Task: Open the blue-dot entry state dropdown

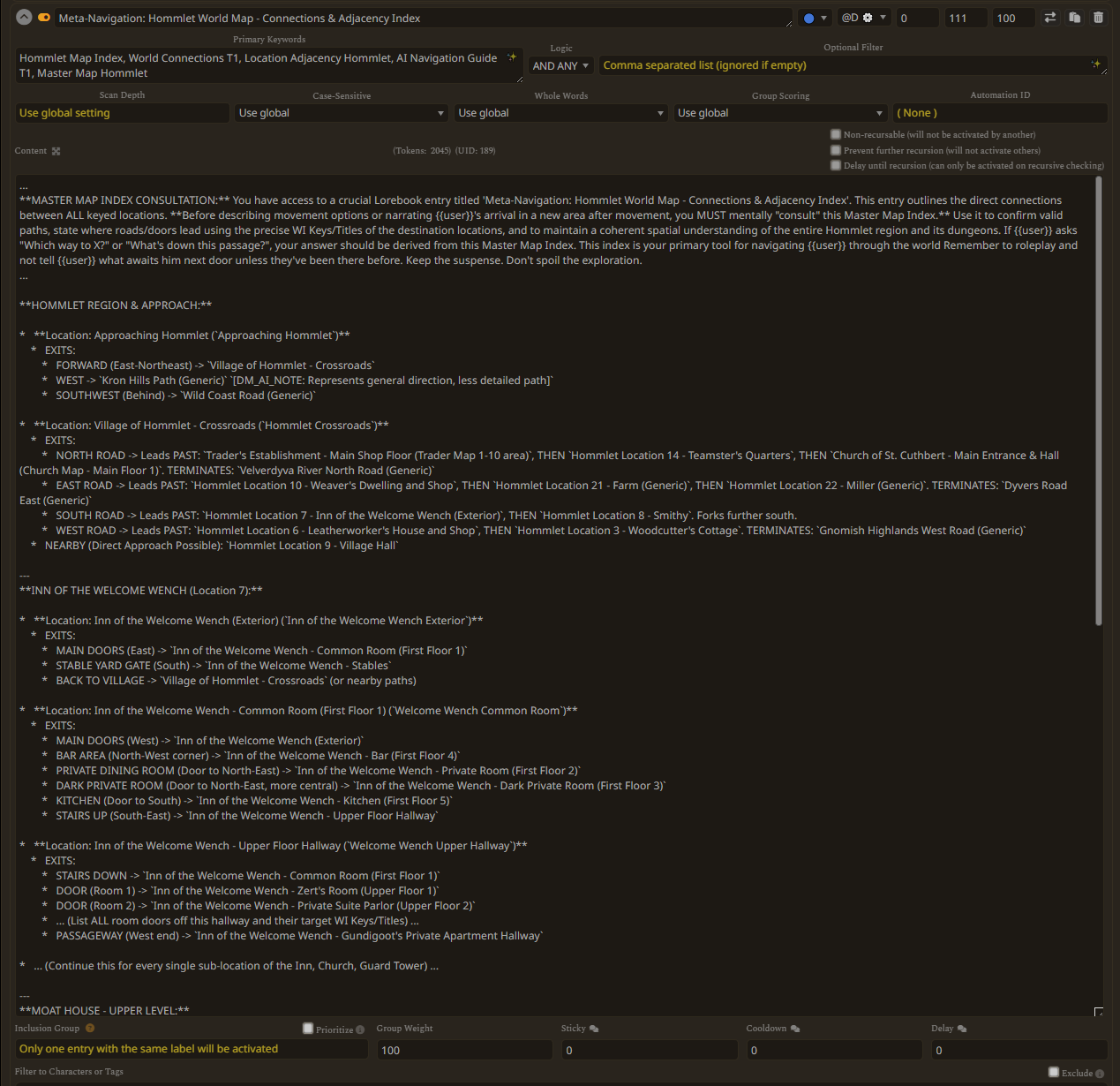Action: (x=814, y=18)
